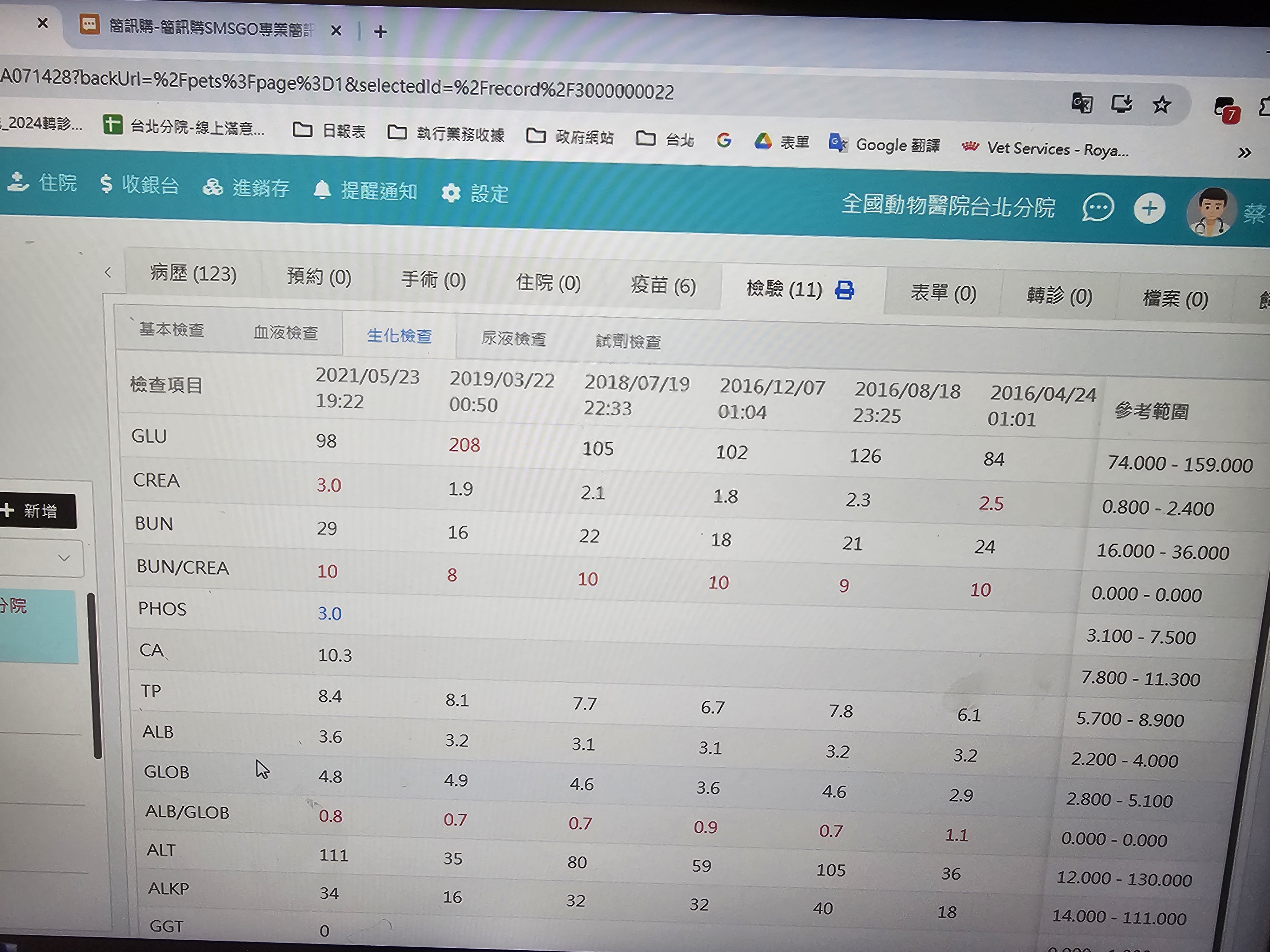The image size is (1270, 952).
Task: Switch to the 病歷 (123) tab
Action: click(x=193, y=274)
